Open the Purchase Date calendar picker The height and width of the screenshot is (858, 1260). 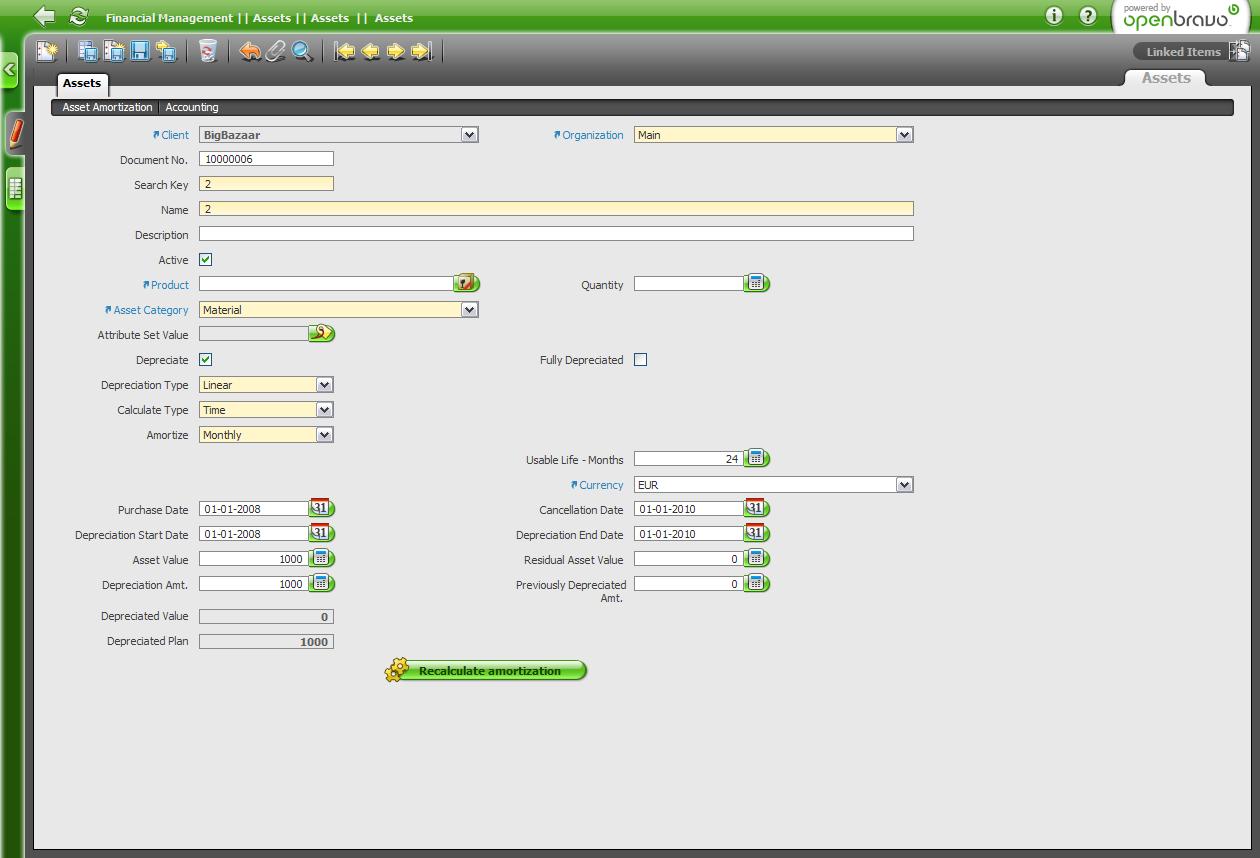pos(321,509)
